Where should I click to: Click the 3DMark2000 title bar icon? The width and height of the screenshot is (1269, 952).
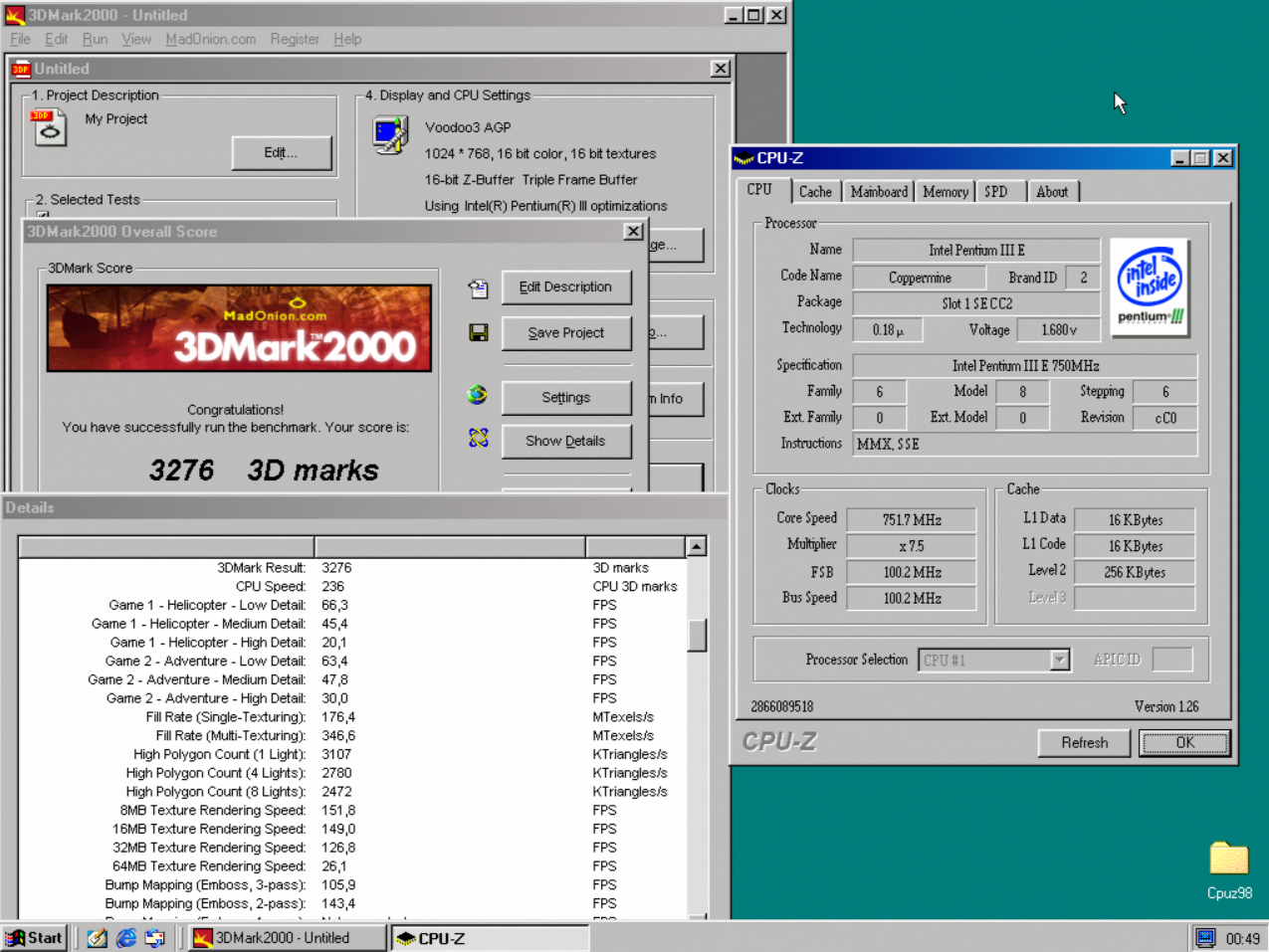click(15, 15)
